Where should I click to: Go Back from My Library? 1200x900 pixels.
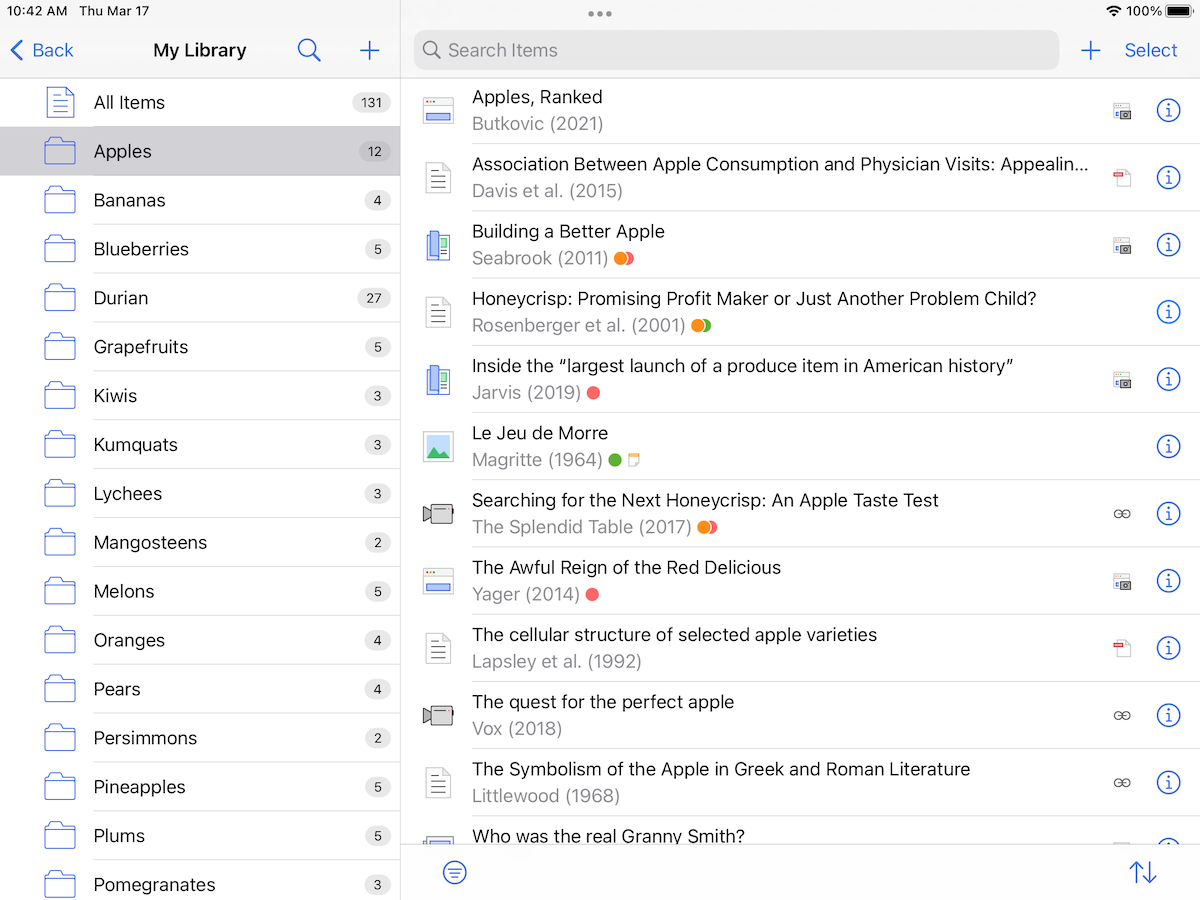42,50
